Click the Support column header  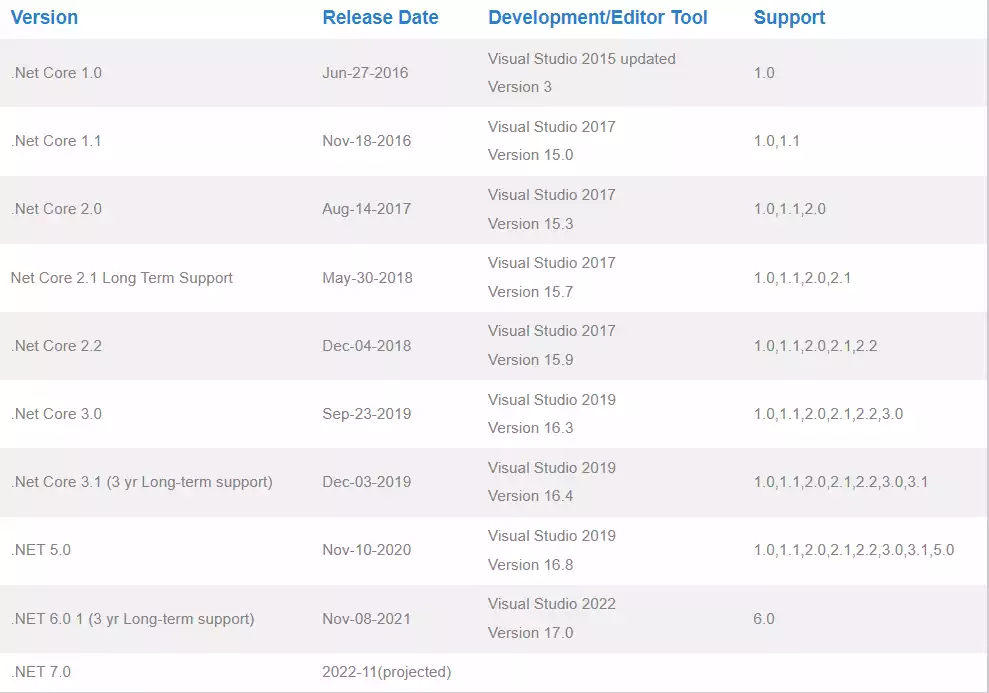(x=789, y=17)
